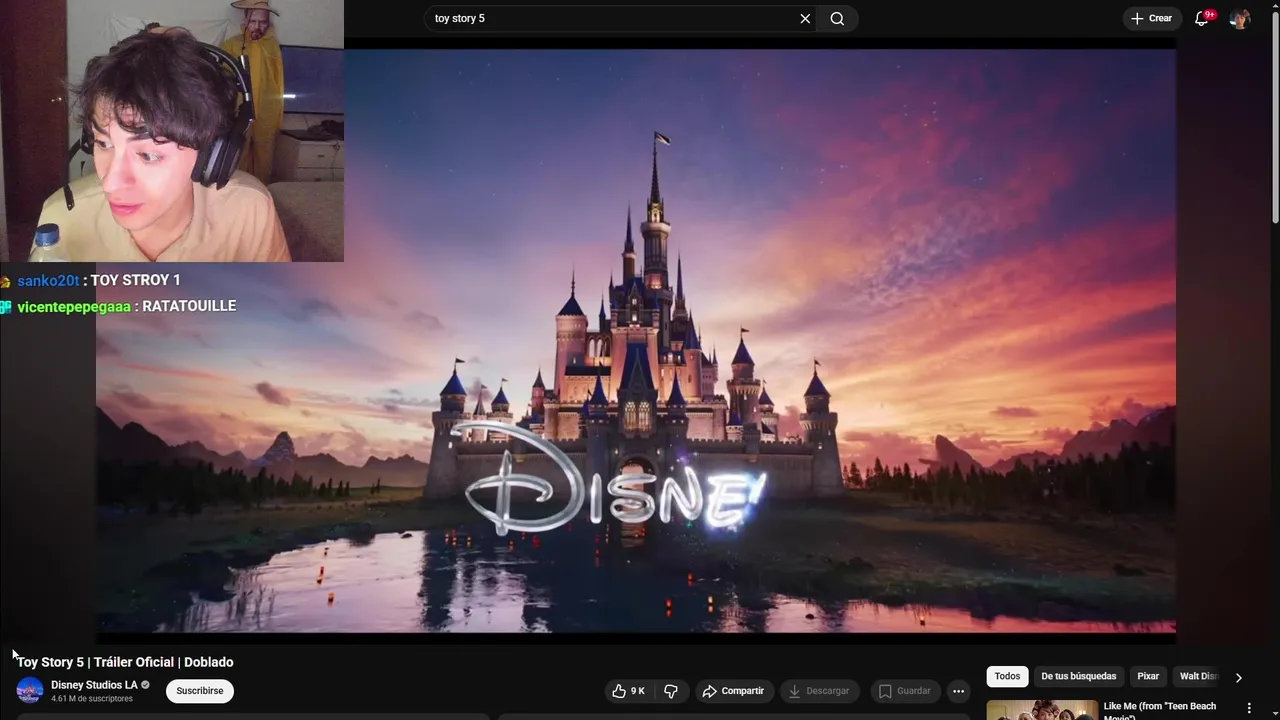1280x720 pixels.
Task: Open the Disney Studios LA channel avatar
Action: pyautogui.click(x=30, y=690)
